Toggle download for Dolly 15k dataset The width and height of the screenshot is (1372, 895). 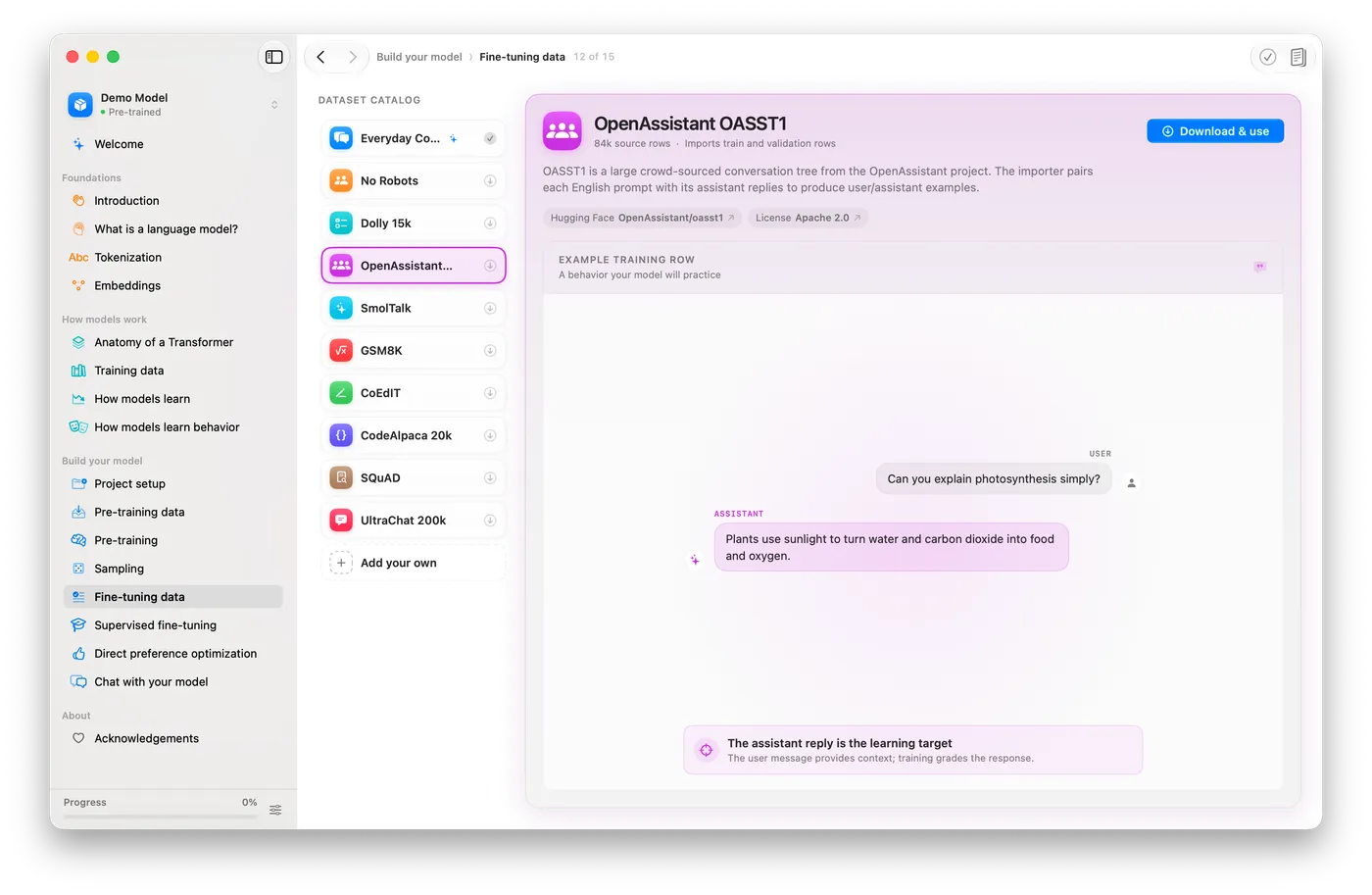(490, 224)
